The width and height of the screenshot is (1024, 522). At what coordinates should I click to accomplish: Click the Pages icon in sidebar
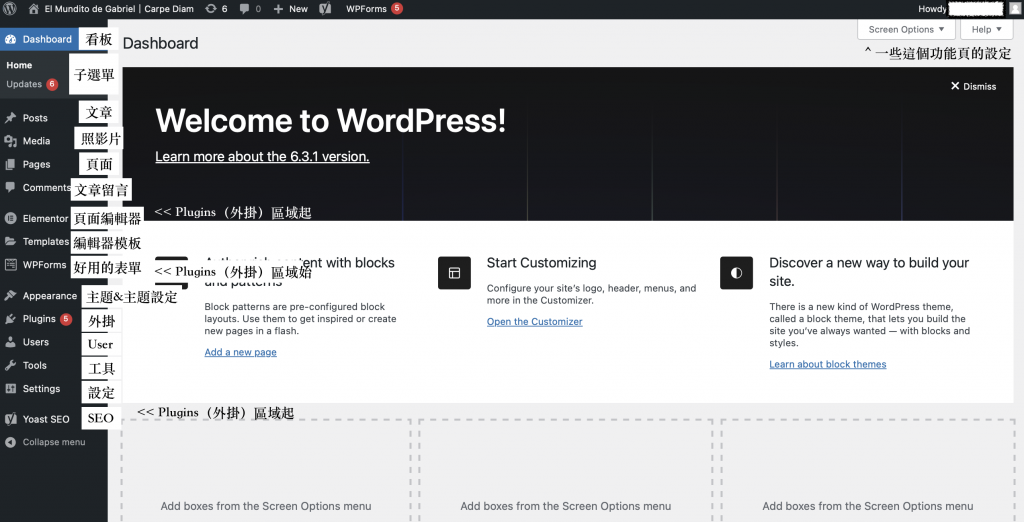[x=10, y=165]
